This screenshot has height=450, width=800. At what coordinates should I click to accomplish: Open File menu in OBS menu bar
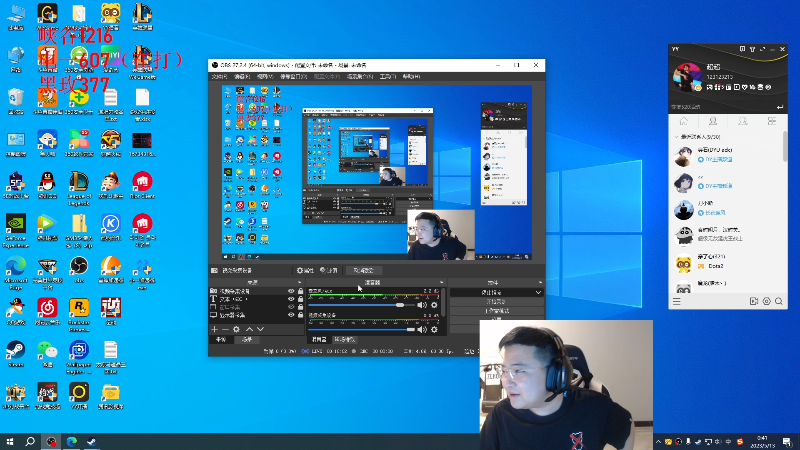[x=219, y=77]
